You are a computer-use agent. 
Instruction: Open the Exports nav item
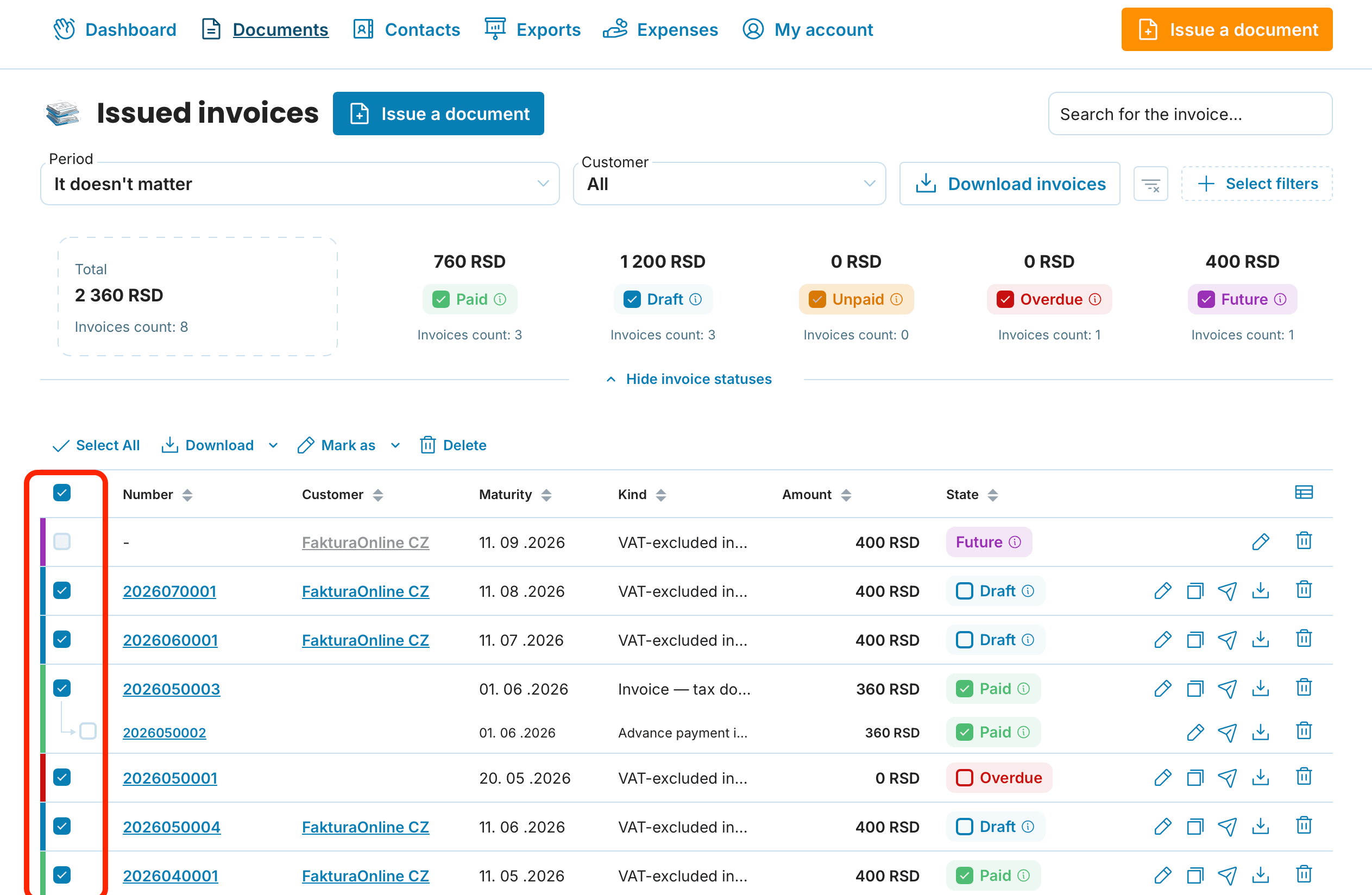[532, 29]
